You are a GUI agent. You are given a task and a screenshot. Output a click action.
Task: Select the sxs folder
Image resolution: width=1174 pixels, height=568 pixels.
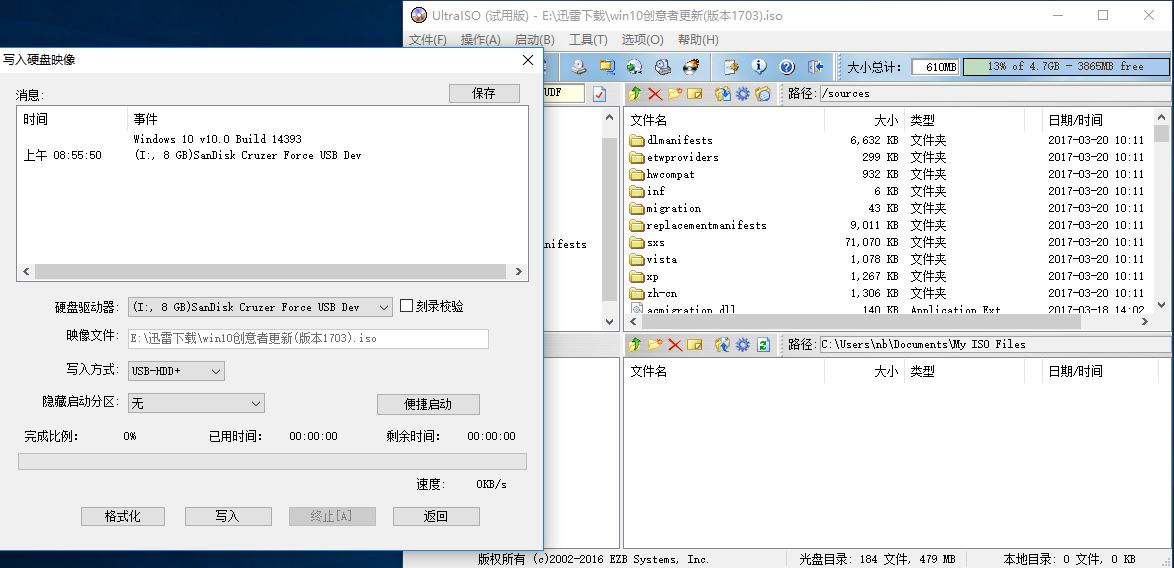coord(647,242)
